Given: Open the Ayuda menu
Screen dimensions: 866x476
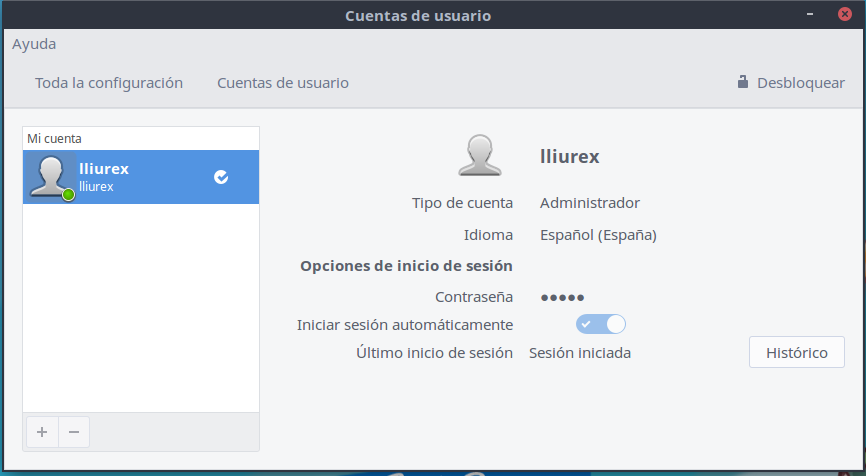Looking at the screenshot, I should coord(34,44).
